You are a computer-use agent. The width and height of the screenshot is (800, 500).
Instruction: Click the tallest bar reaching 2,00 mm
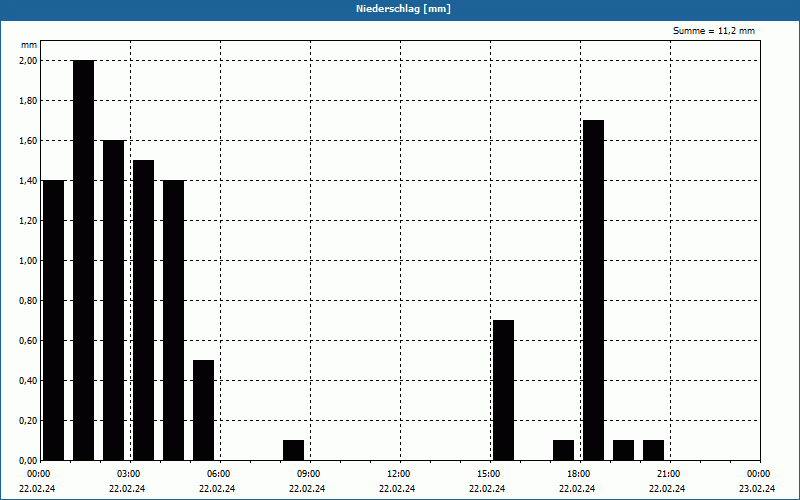(84, 260)
